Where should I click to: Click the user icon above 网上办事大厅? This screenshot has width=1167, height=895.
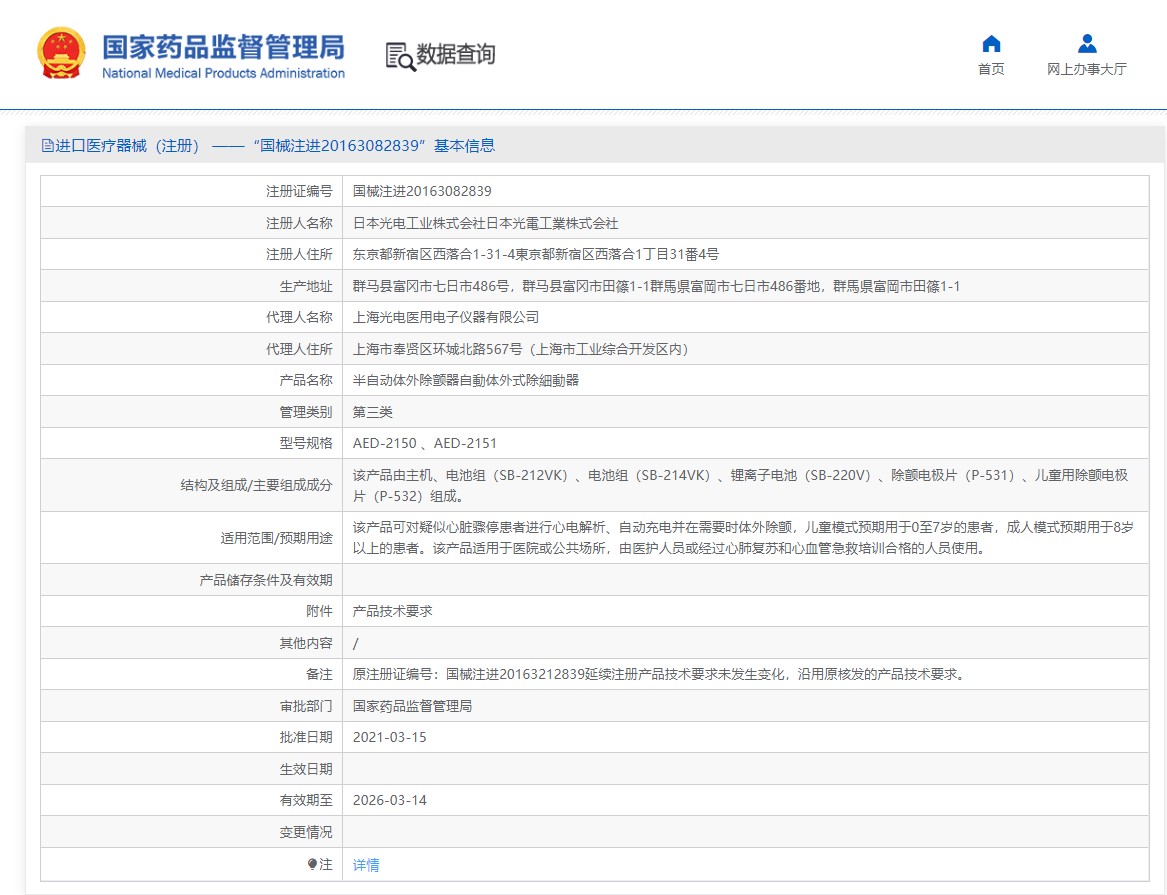[1087, 44]
